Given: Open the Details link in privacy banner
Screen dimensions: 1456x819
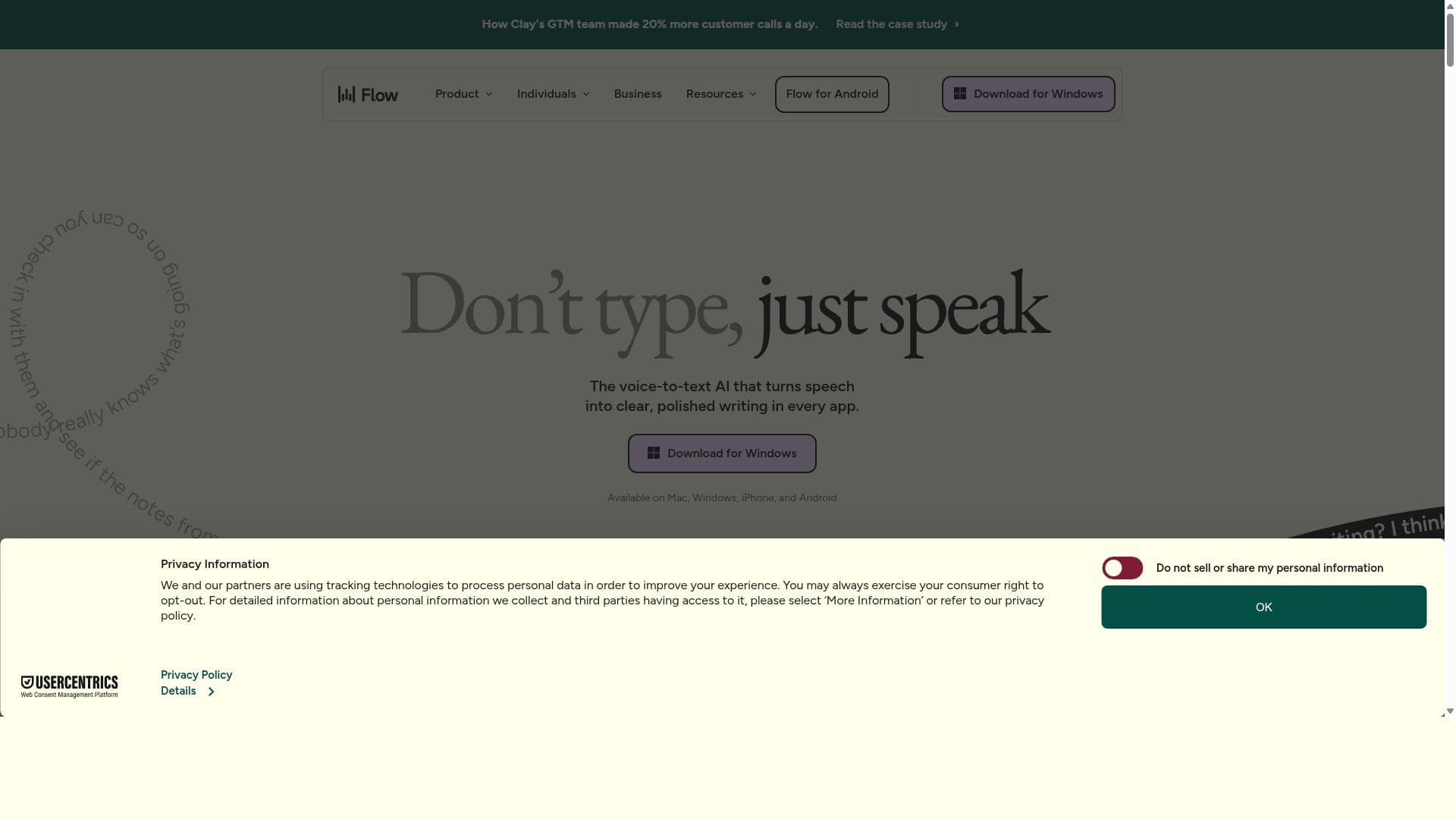Looking at the screenshot, I should 178,691.
